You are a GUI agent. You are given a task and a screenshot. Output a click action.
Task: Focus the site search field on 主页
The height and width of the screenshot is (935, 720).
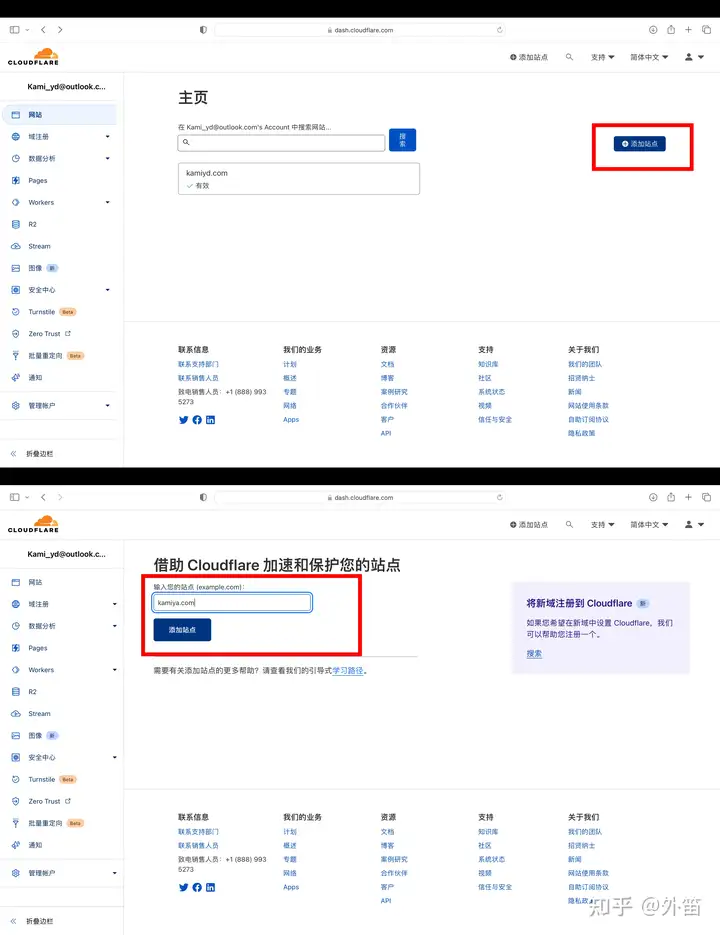click(281, 143)
